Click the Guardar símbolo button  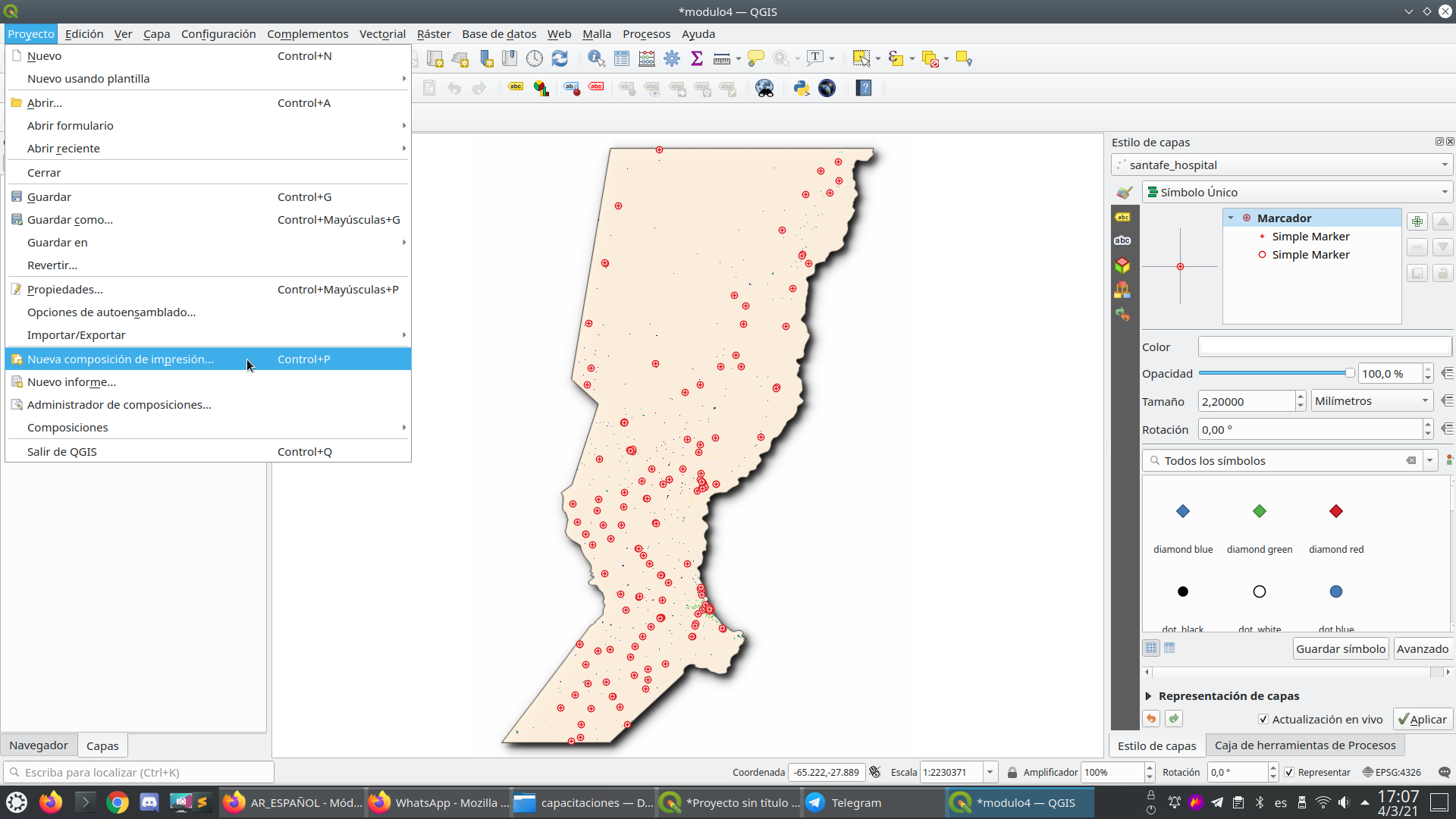(1341, 649)
